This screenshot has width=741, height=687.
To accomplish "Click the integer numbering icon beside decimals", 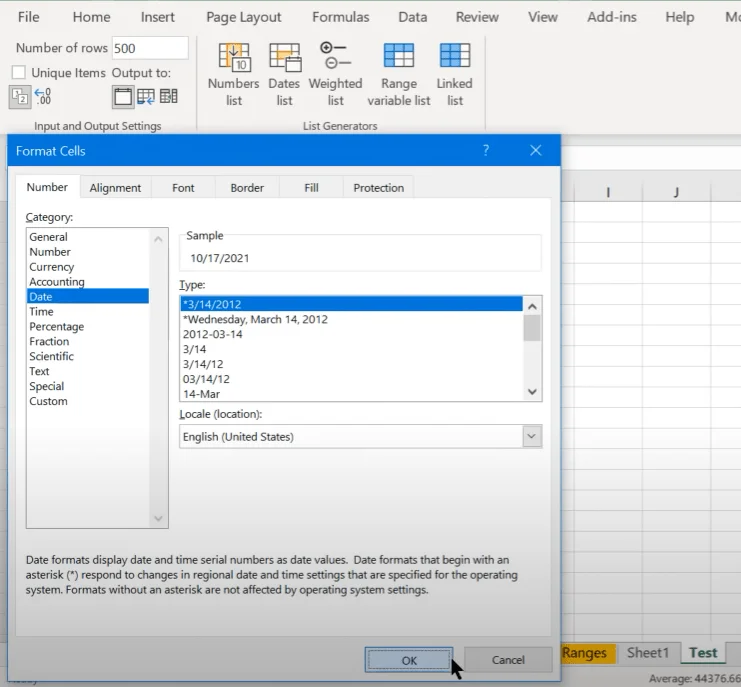I will point(20,97).
